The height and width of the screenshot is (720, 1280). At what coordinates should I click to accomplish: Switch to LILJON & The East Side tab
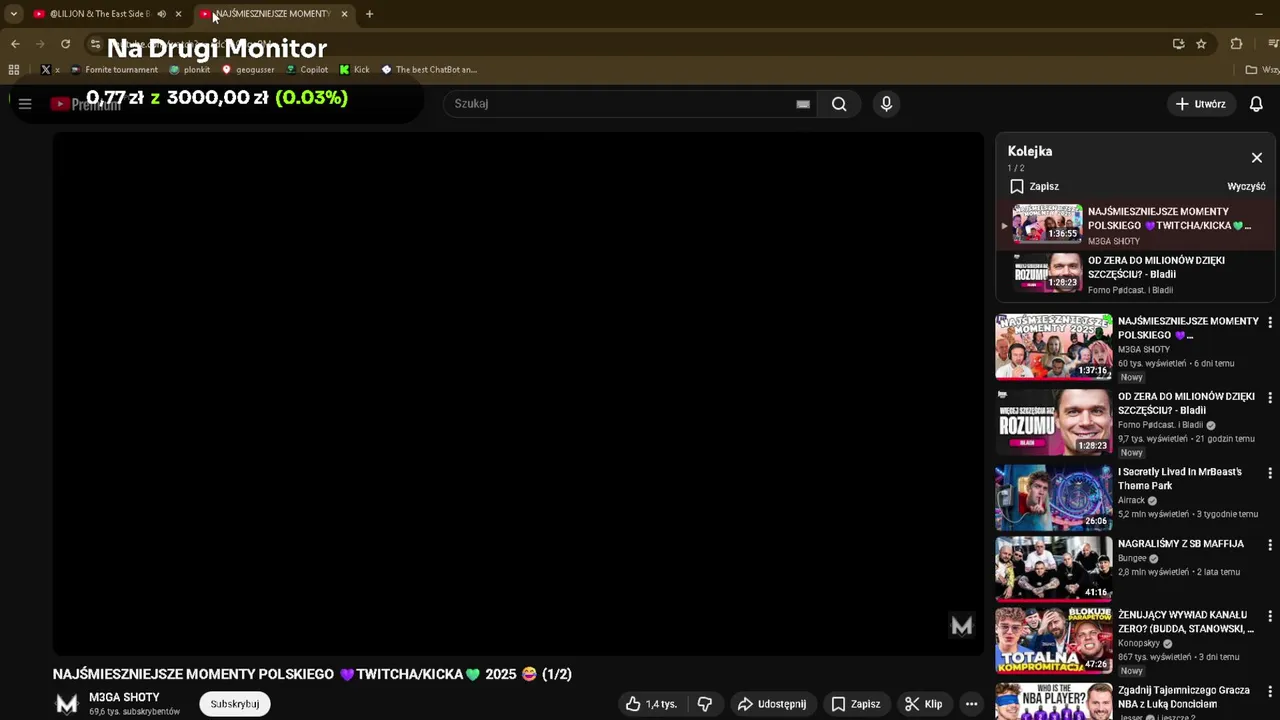pos(98,14)
